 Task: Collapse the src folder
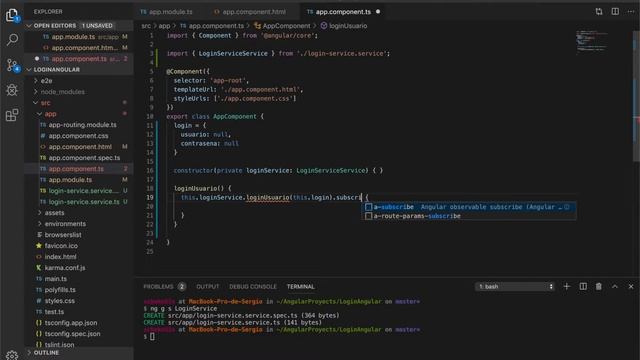(x=79, y=102)
